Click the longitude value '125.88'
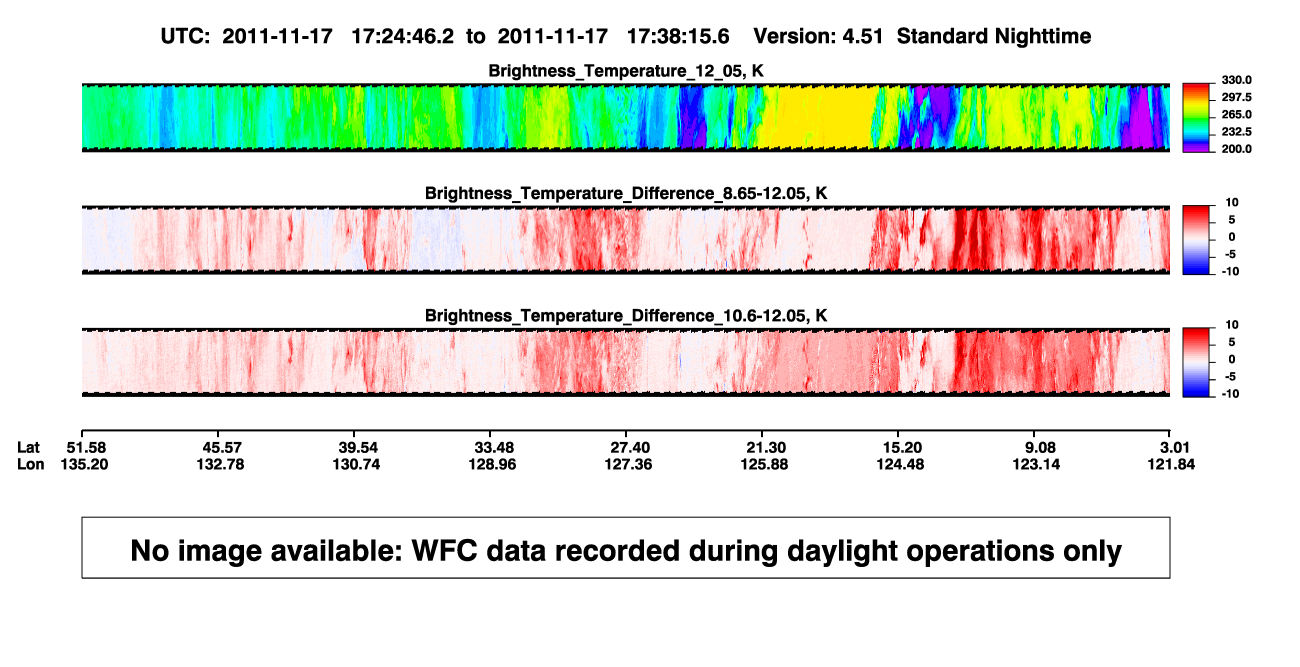 point(764,464)
